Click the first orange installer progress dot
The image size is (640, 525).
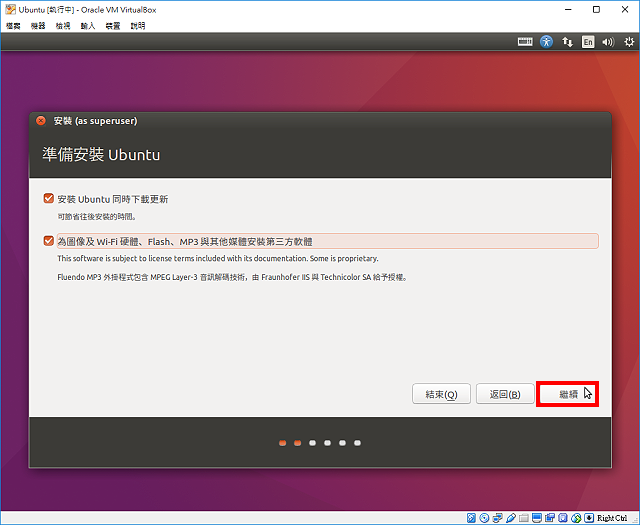(282, 443)
